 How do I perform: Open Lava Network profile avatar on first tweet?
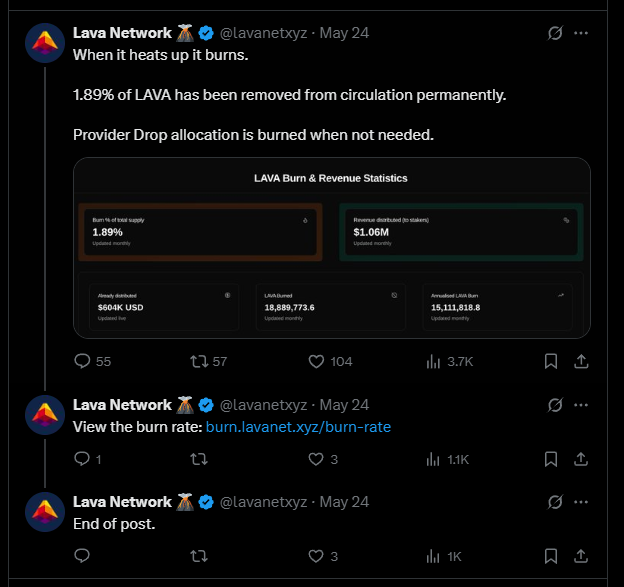coord(45,43)
